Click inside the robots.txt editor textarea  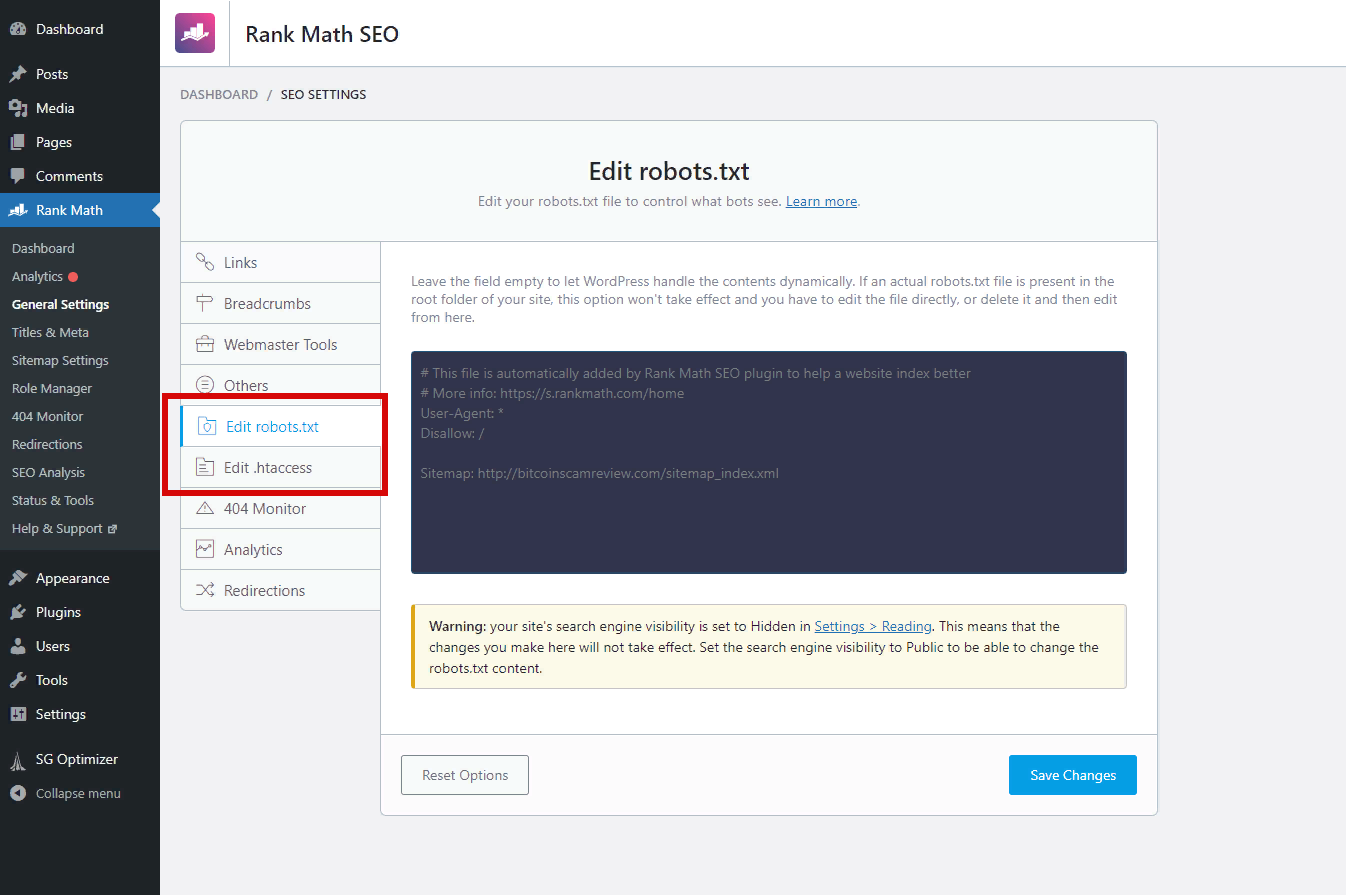[x=769, y=462]
